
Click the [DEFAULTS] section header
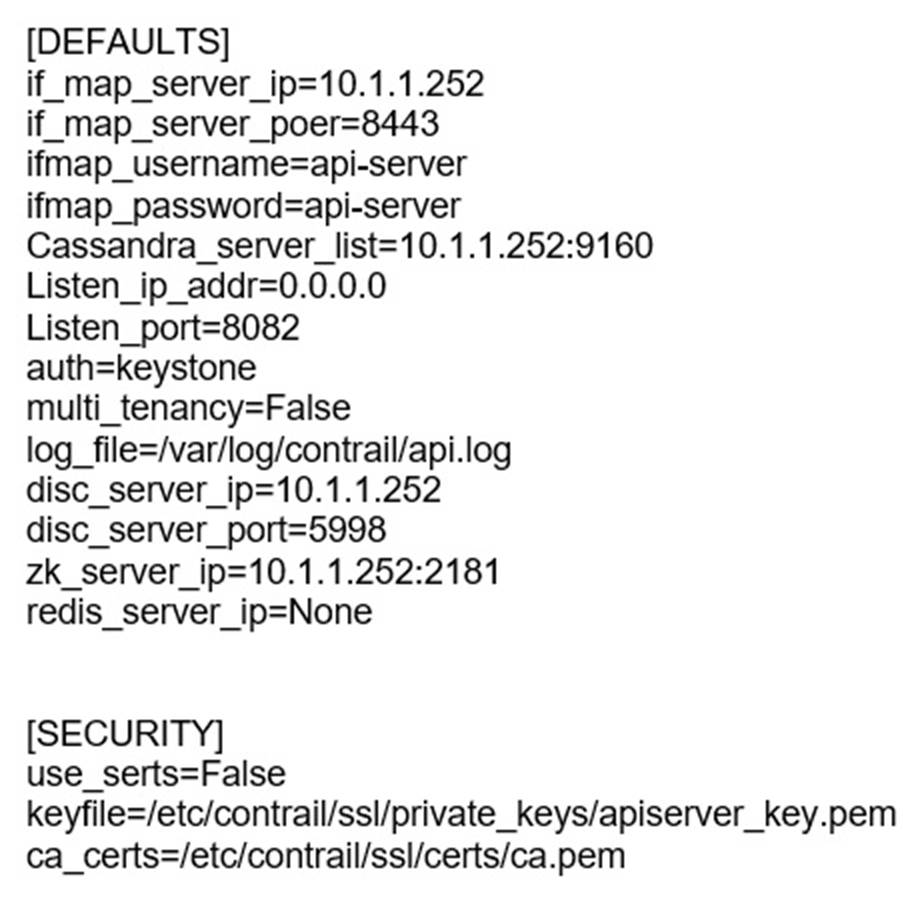(x=127, y=42)
